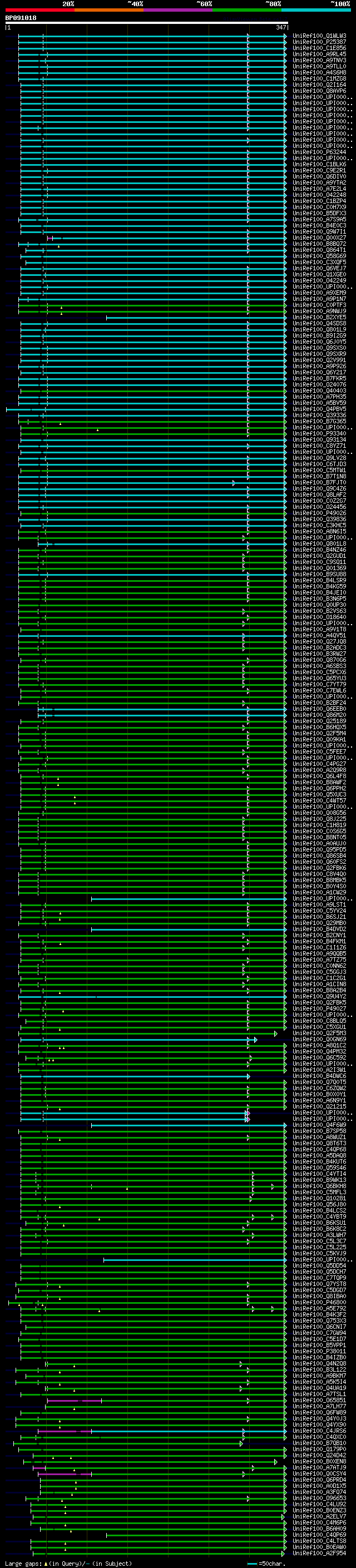This screenshot has height=1568, width=356.
Task: Click the purple ~60% identity legend segment
Action: click(x=179, y=10)
